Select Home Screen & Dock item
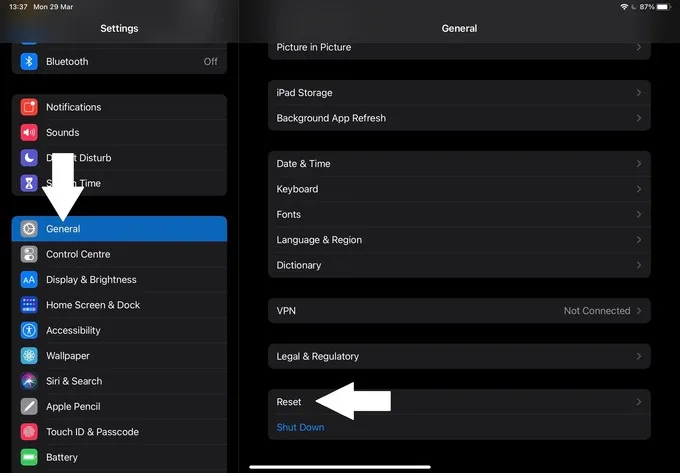The image size is (680, 473). click(x=119, y=305)
